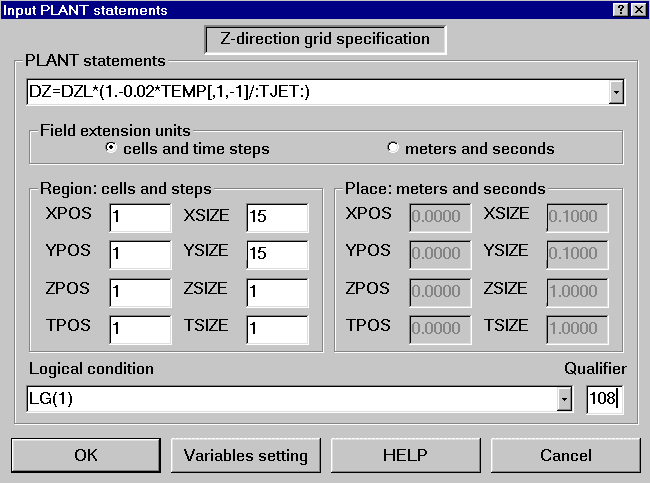The width and height of the screenshot is (650, 483).
Task: Select the meters and seconds option
Action: tap(393, 149)
